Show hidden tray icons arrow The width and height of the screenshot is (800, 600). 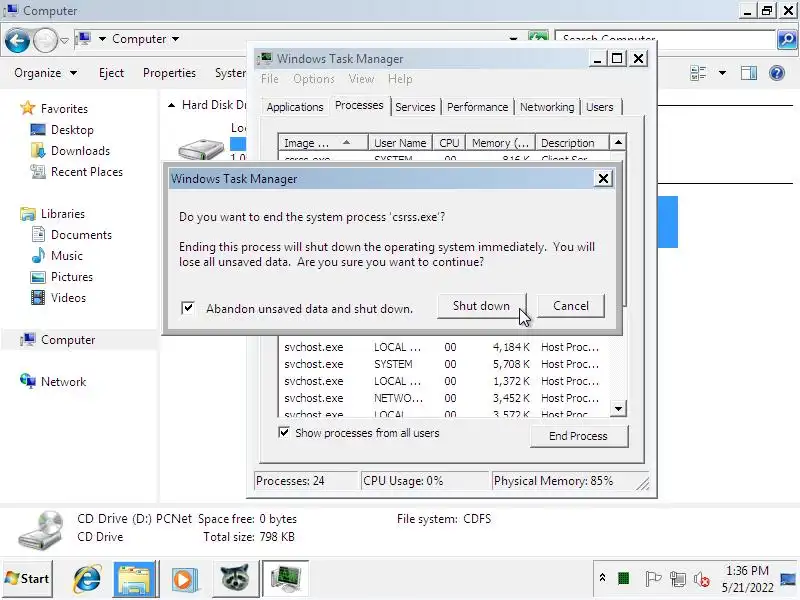(x=602, y=578)
